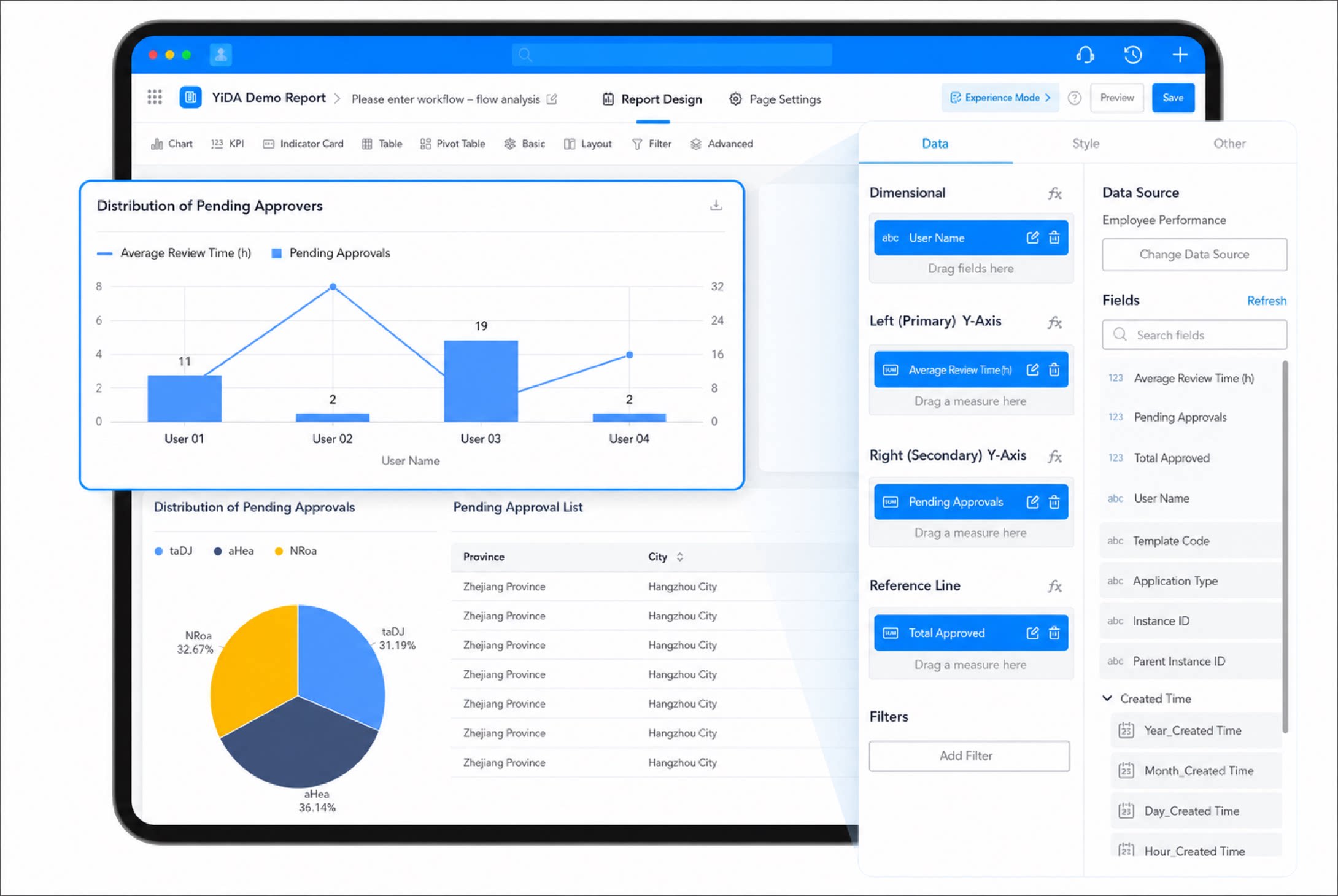
Task: Click the app grid launcher icon
Action: [x=155, y=97]
